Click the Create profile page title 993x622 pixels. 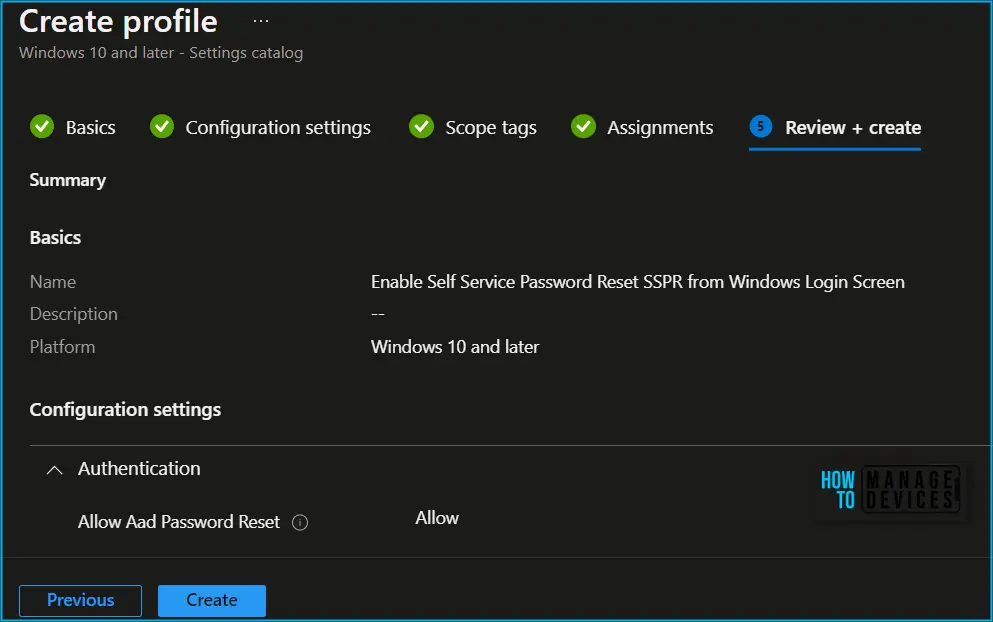[118, 22]
